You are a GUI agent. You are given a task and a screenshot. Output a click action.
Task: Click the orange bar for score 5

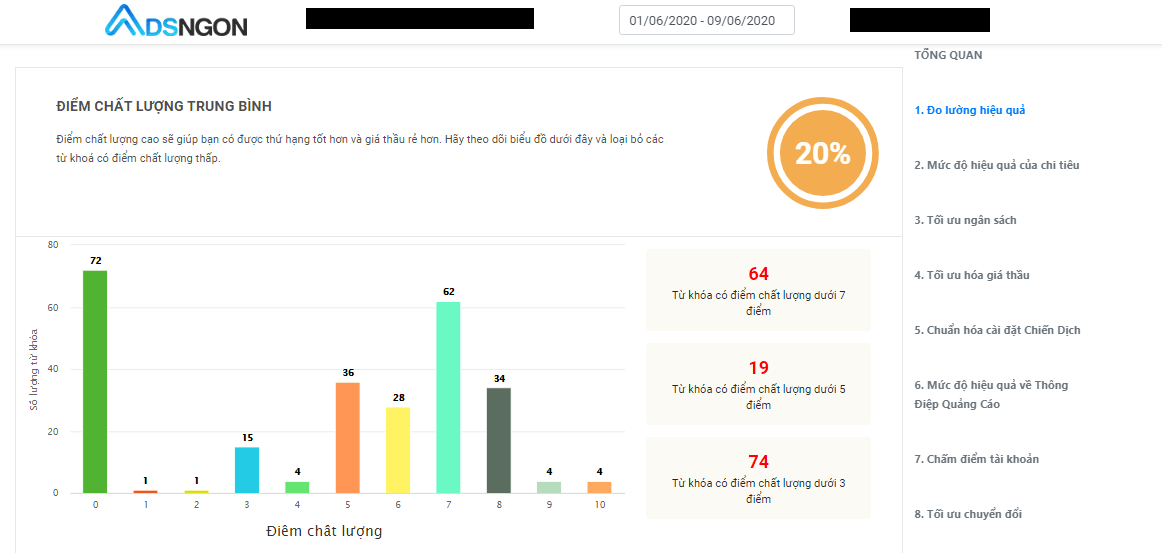tap(348, 437)
